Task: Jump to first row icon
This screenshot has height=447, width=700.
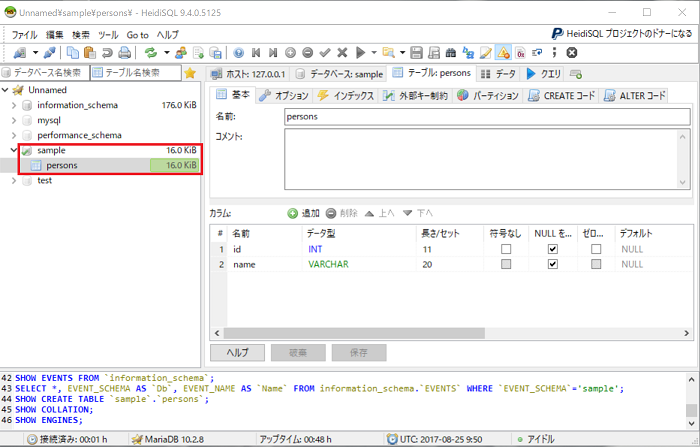Action: click(256, 53)
